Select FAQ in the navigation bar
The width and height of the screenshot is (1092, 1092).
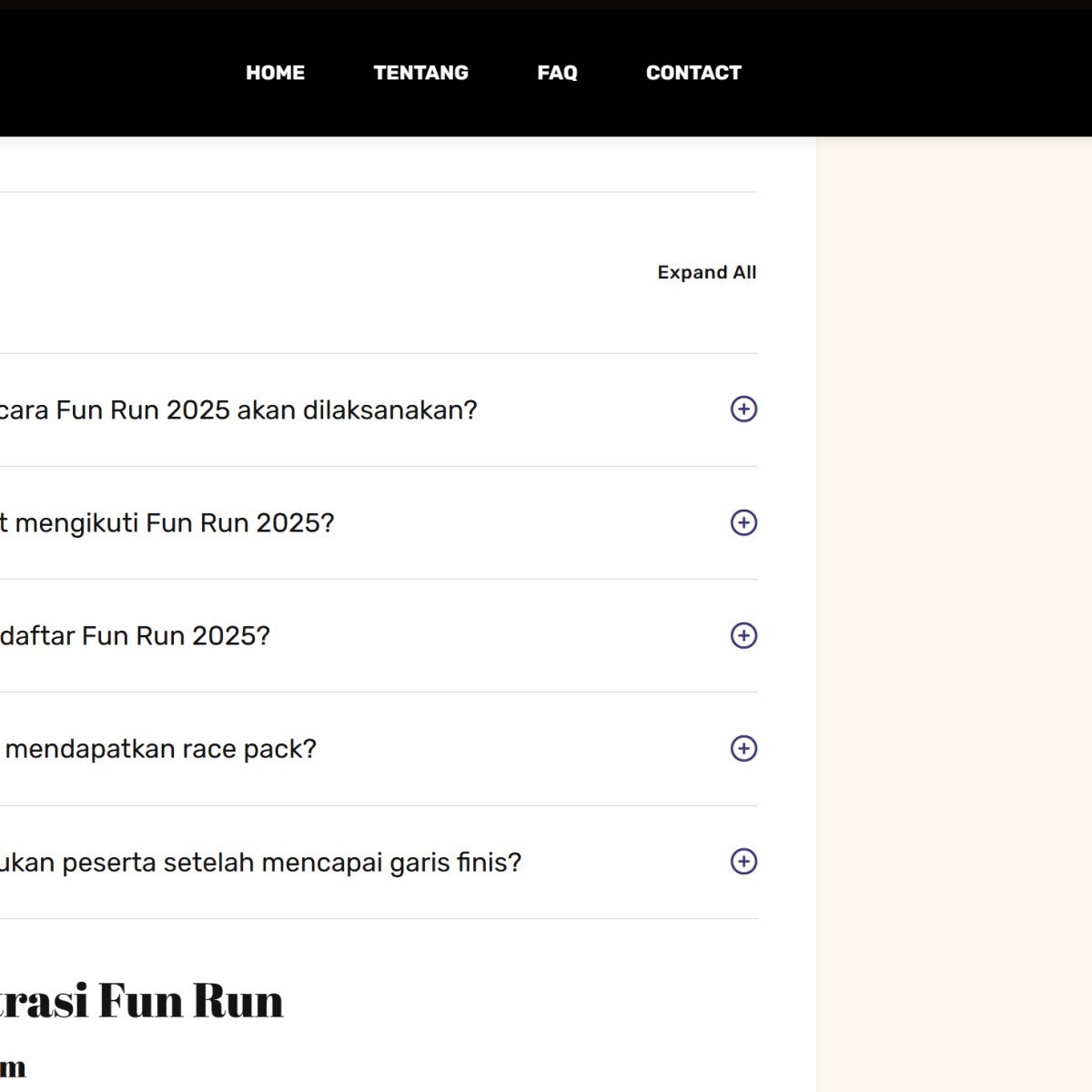pos(557,73)
